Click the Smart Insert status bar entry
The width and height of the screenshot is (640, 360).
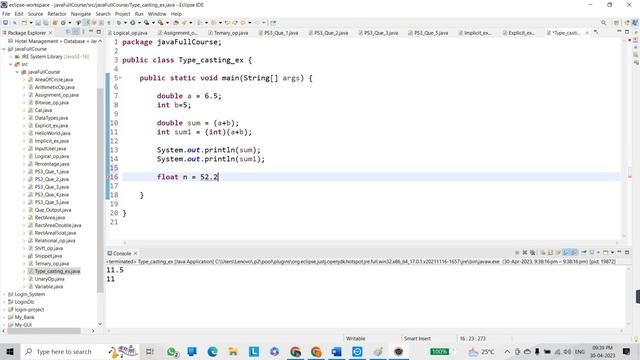pos(417,338)
